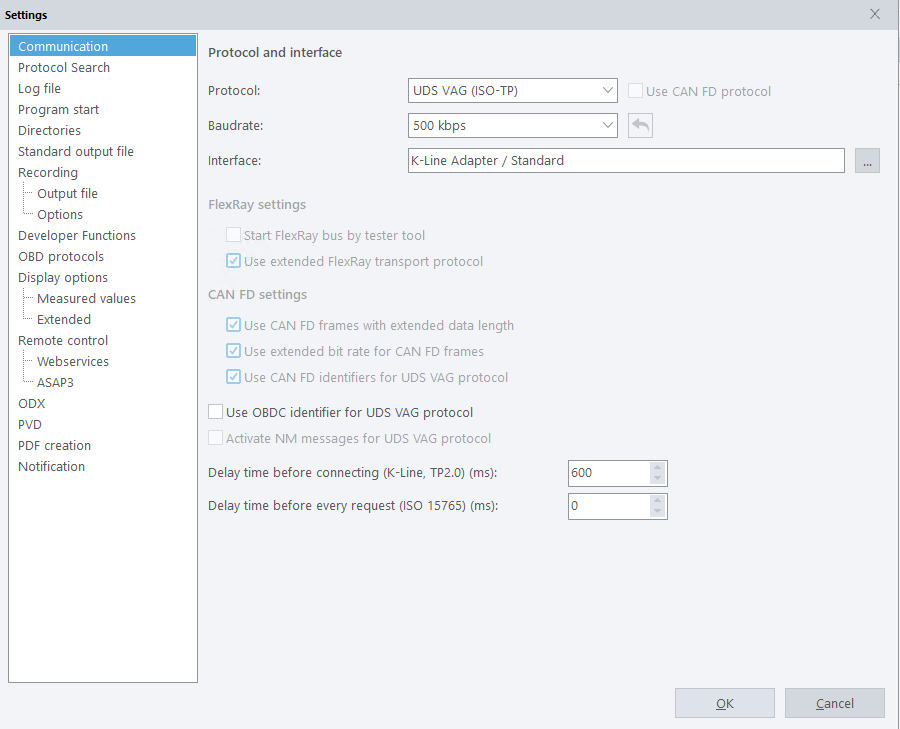This screenshot has height=729, width=900.
Task: Select Communication in the settings tree
Action: 103,46
